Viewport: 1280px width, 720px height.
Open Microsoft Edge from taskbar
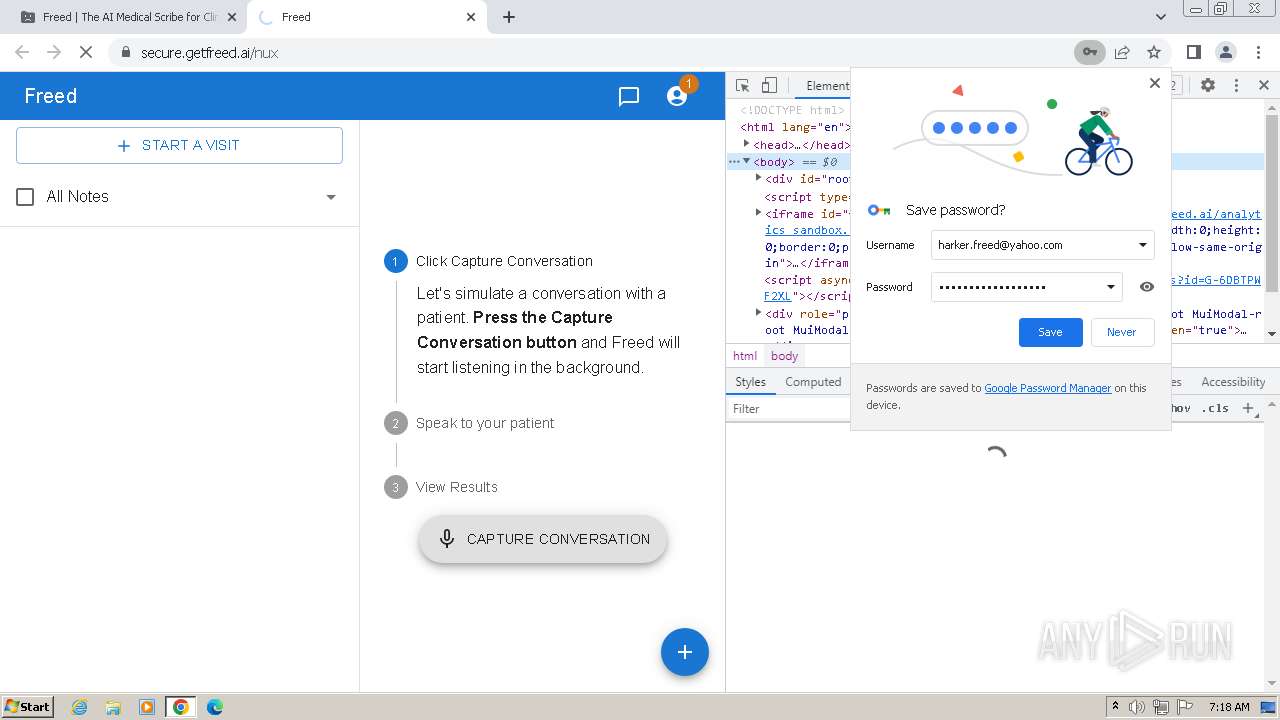coord(215,707)
